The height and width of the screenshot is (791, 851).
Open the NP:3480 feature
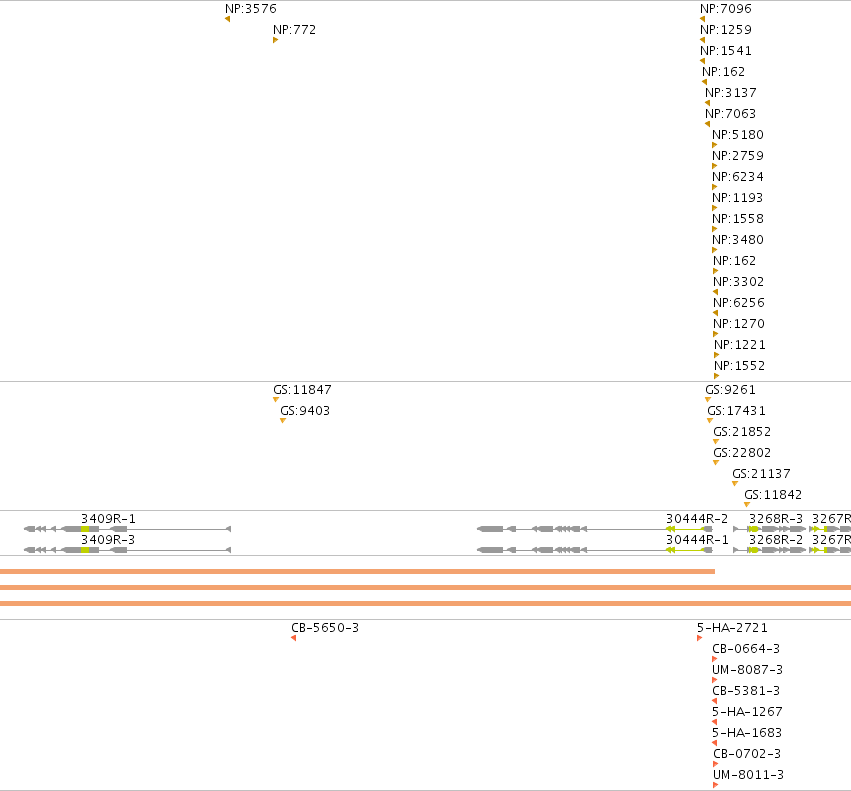[738, 240]
